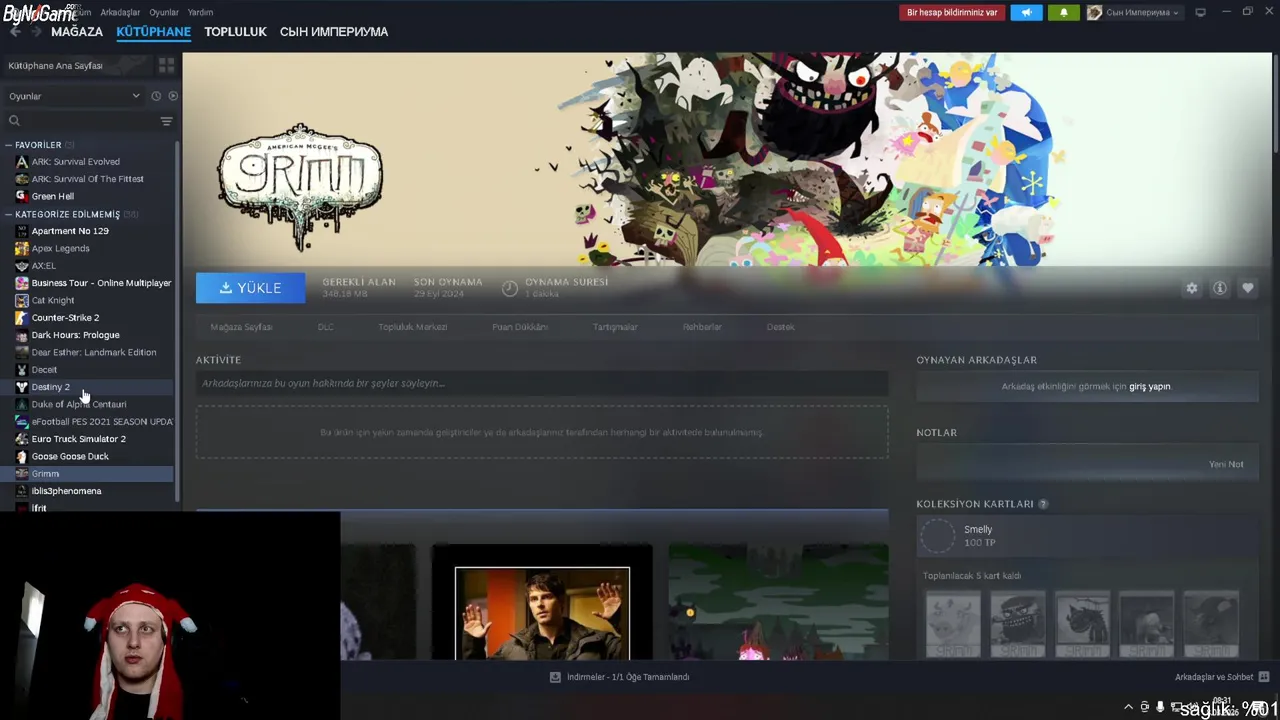This screenshot has width=1280, height=720.
Task: Click the search magnifier icon in sidebar
Action: point(14,121)
